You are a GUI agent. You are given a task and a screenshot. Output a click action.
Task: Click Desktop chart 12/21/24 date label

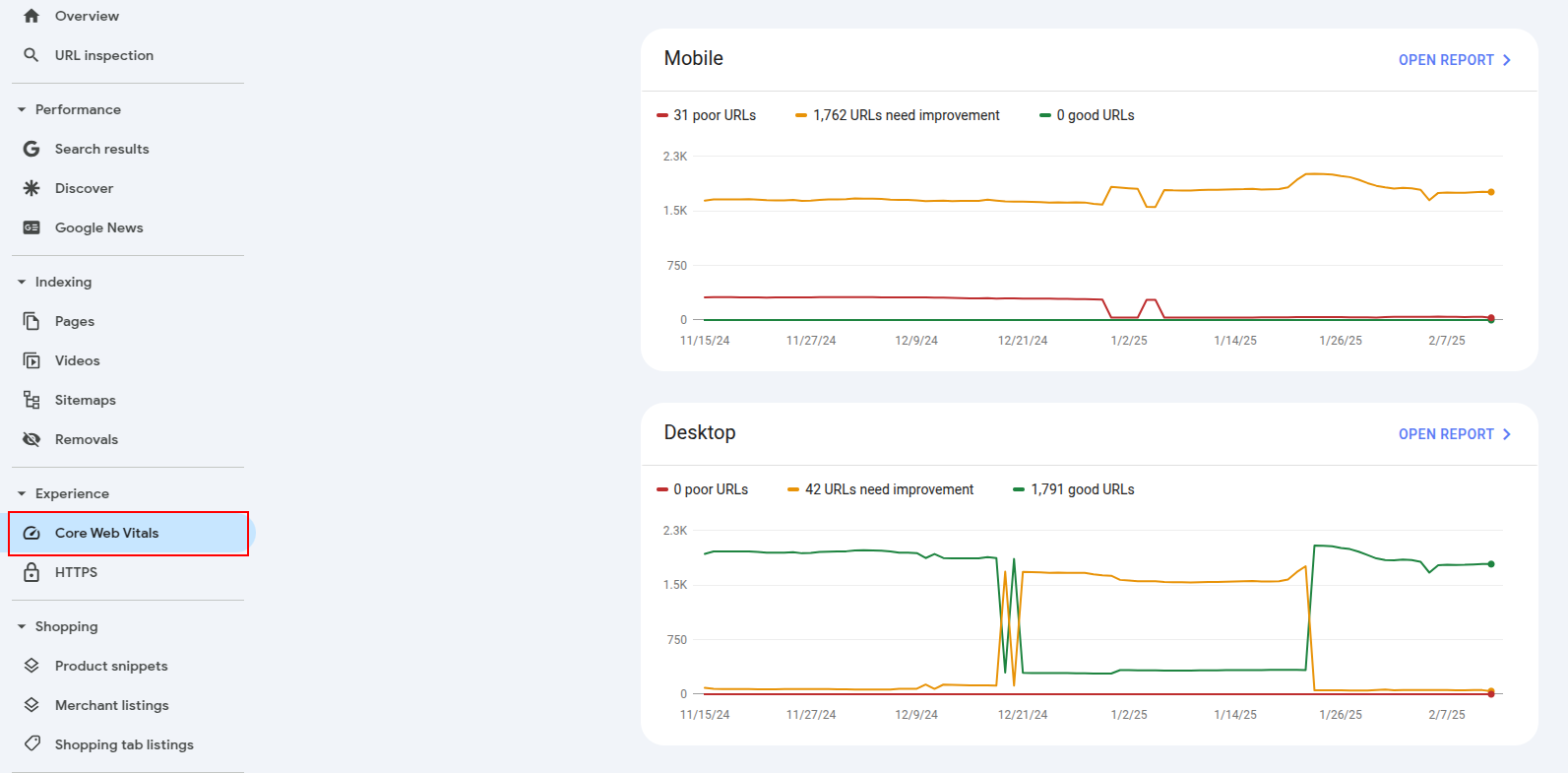[1023, 715]
